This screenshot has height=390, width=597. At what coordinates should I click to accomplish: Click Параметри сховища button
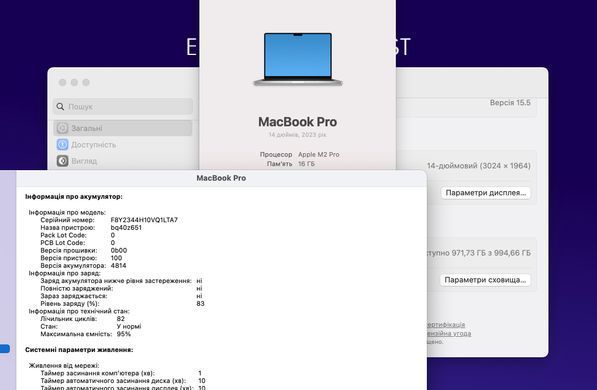485,280
